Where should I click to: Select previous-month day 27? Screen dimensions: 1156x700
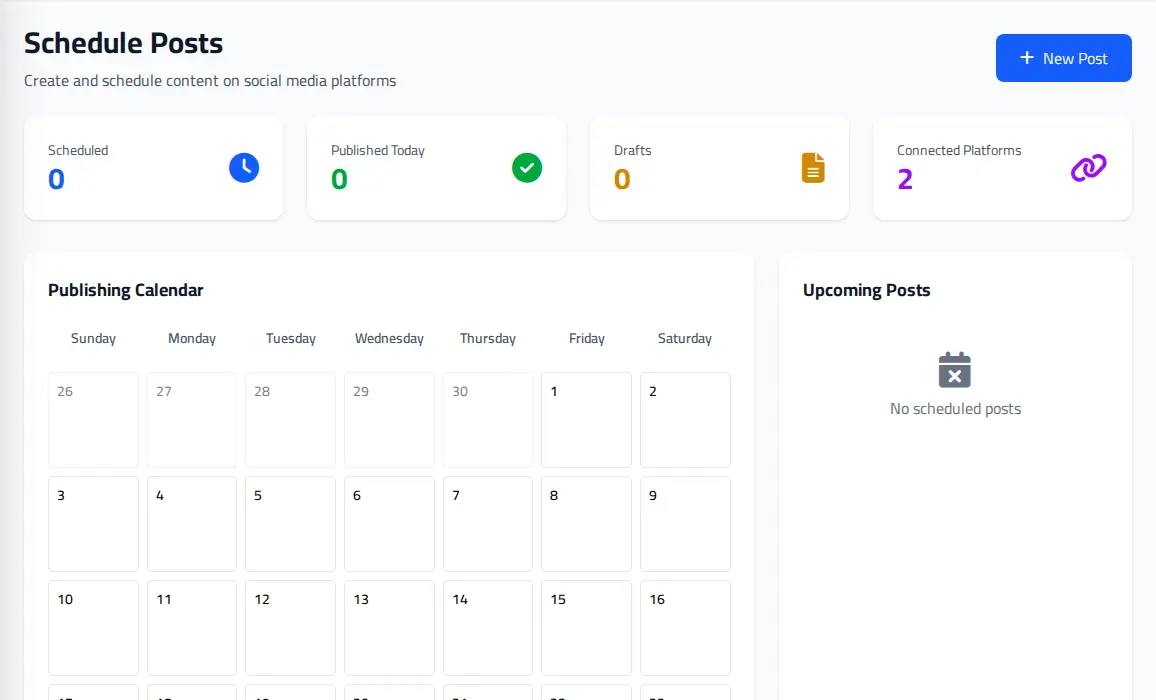(x=192, y=420)
